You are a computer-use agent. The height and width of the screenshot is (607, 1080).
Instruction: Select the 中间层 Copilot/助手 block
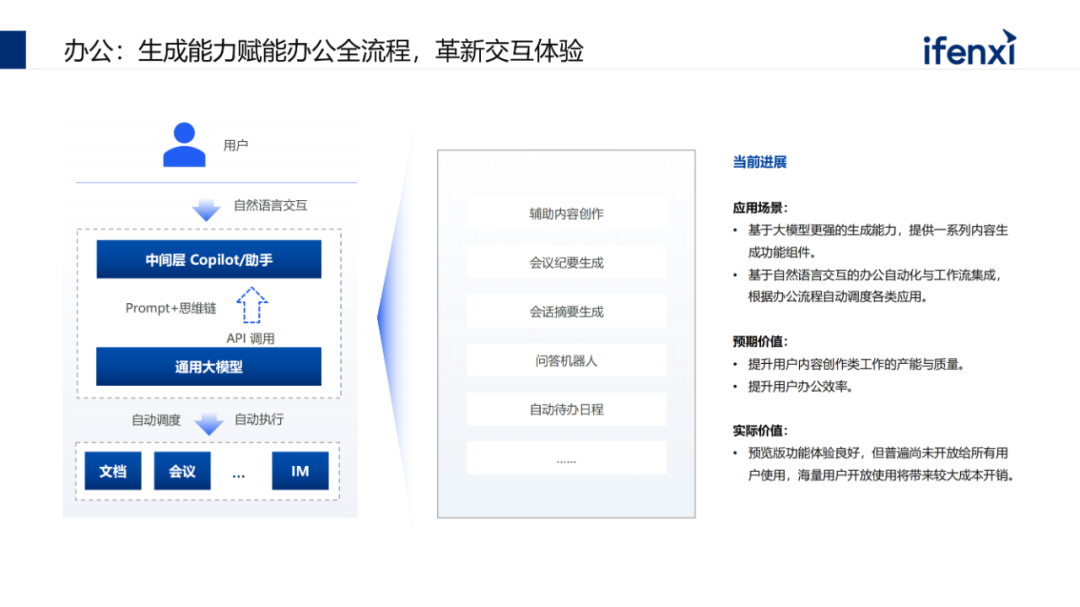click(x=209, y=259)
